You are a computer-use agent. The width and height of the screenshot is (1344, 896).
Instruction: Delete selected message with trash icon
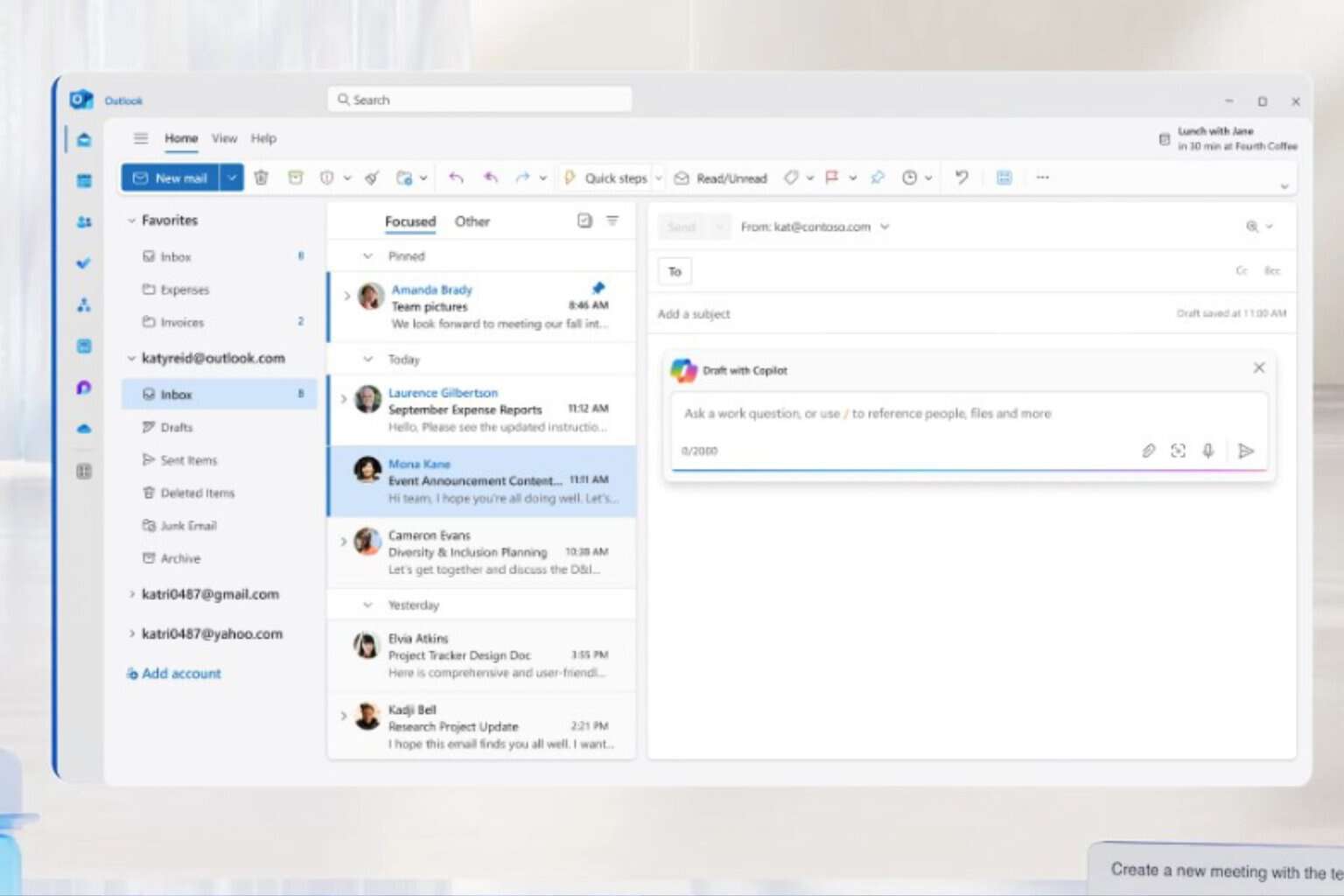[x=261, y=178]
